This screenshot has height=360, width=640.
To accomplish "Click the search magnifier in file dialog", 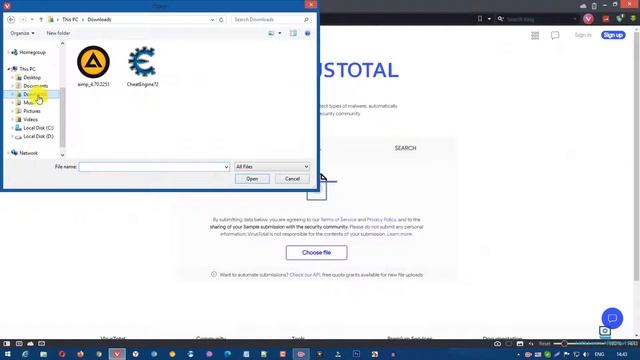I will (306, 20).
